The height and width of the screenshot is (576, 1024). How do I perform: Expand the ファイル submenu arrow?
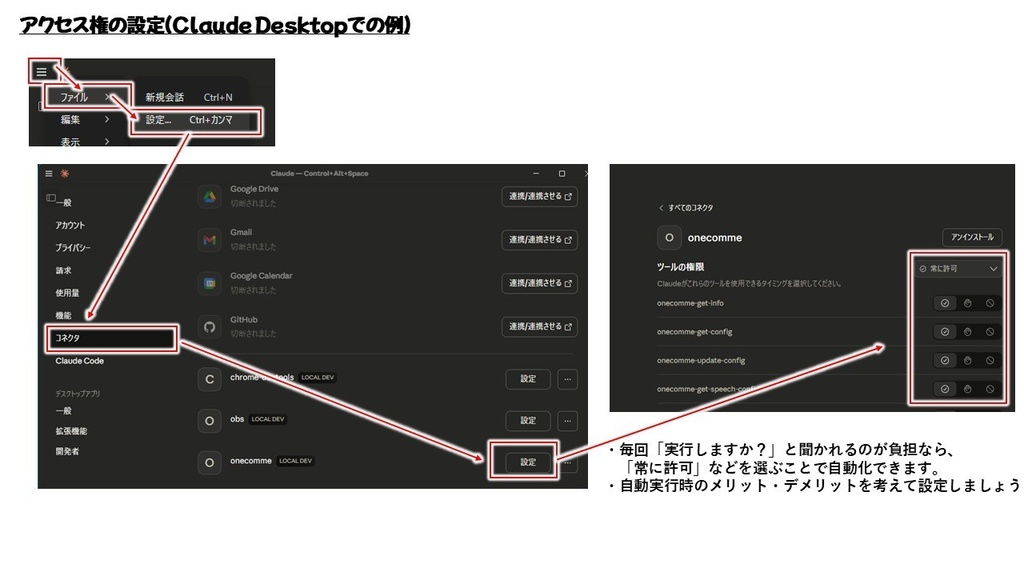click(x=107, y=95)
